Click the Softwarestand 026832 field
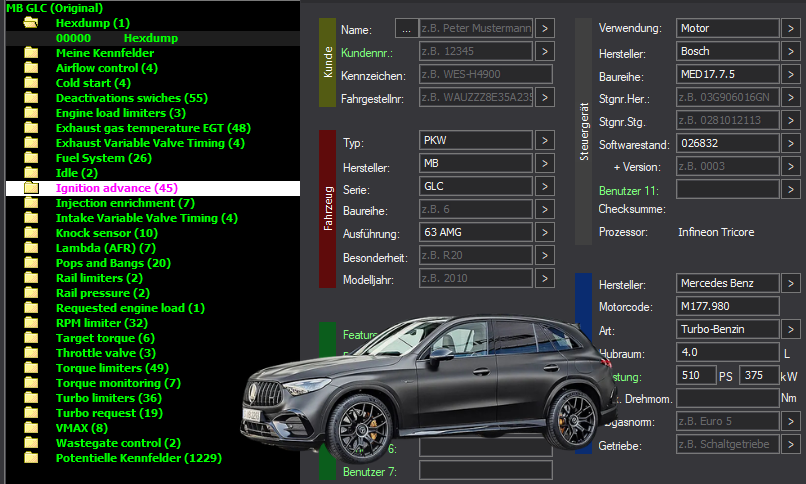Image resolution: width=806 pixels, height=484 pixels. pos(727,143)
